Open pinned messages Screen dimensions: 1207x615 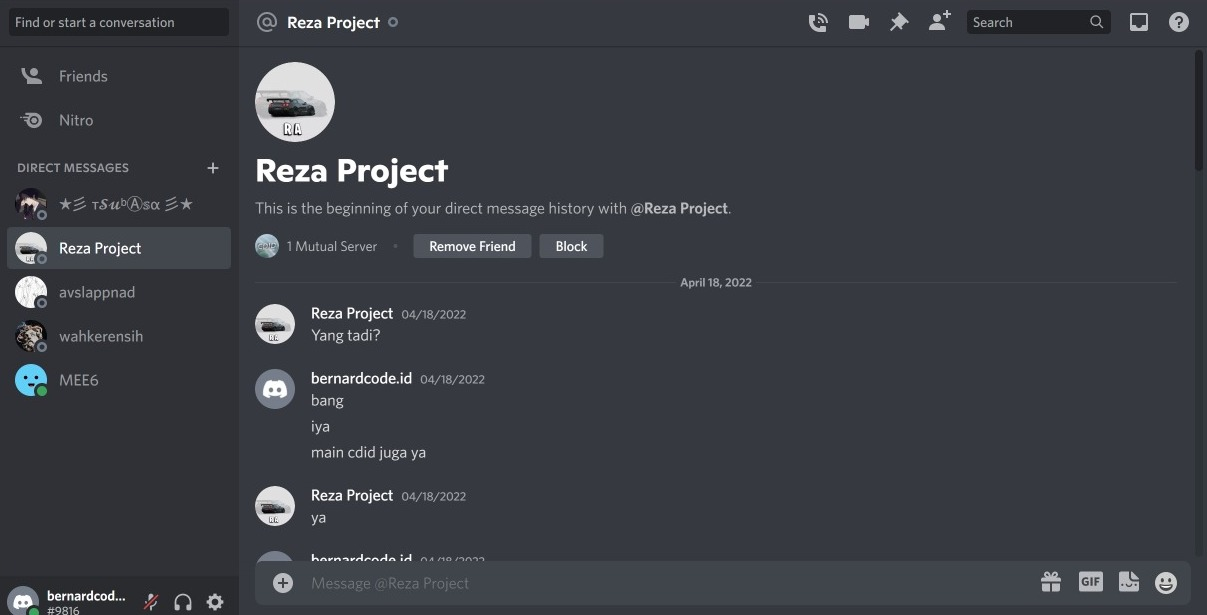pyautogui.click(x=899, y=22)
